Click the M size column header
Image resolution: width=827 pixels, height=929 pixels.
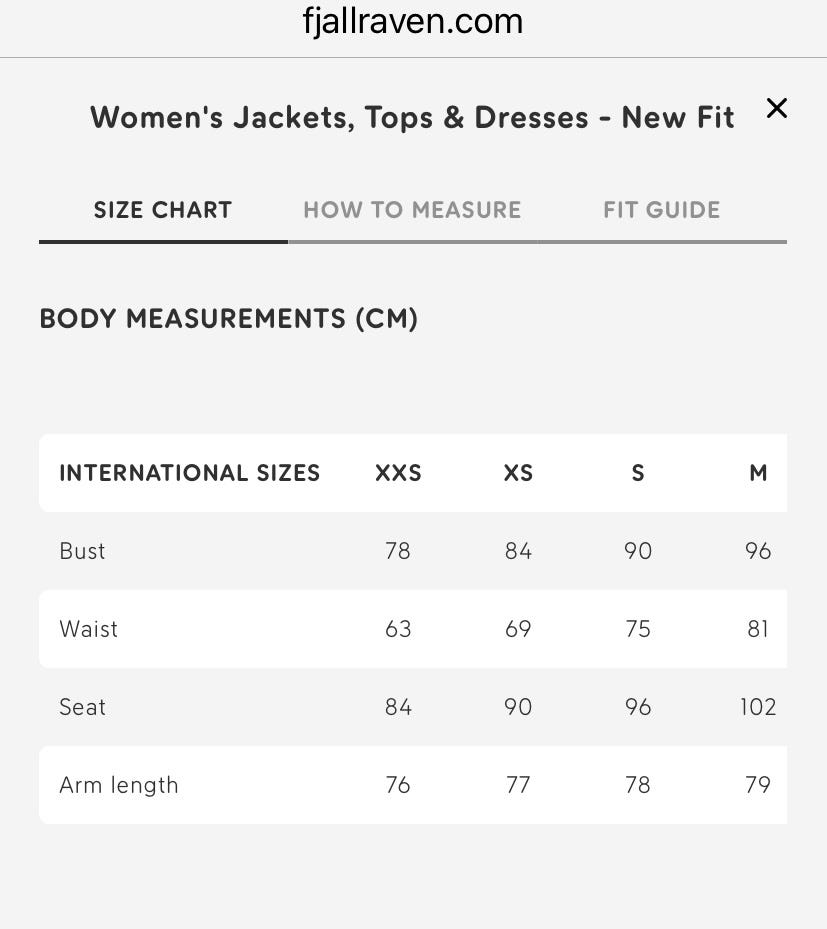758,473
